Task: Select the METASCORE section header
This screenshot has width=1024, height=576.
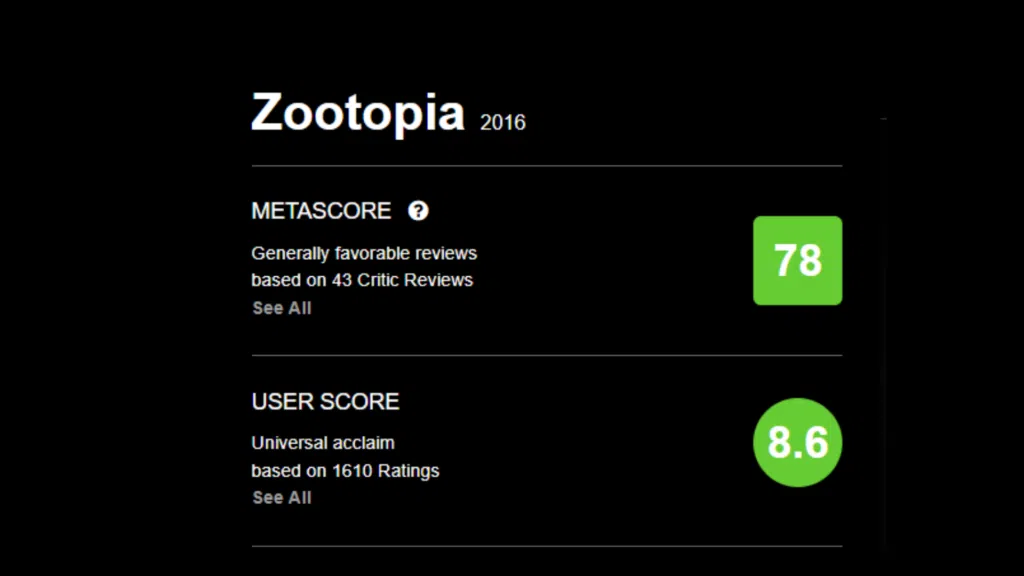Action: (321, 210)
